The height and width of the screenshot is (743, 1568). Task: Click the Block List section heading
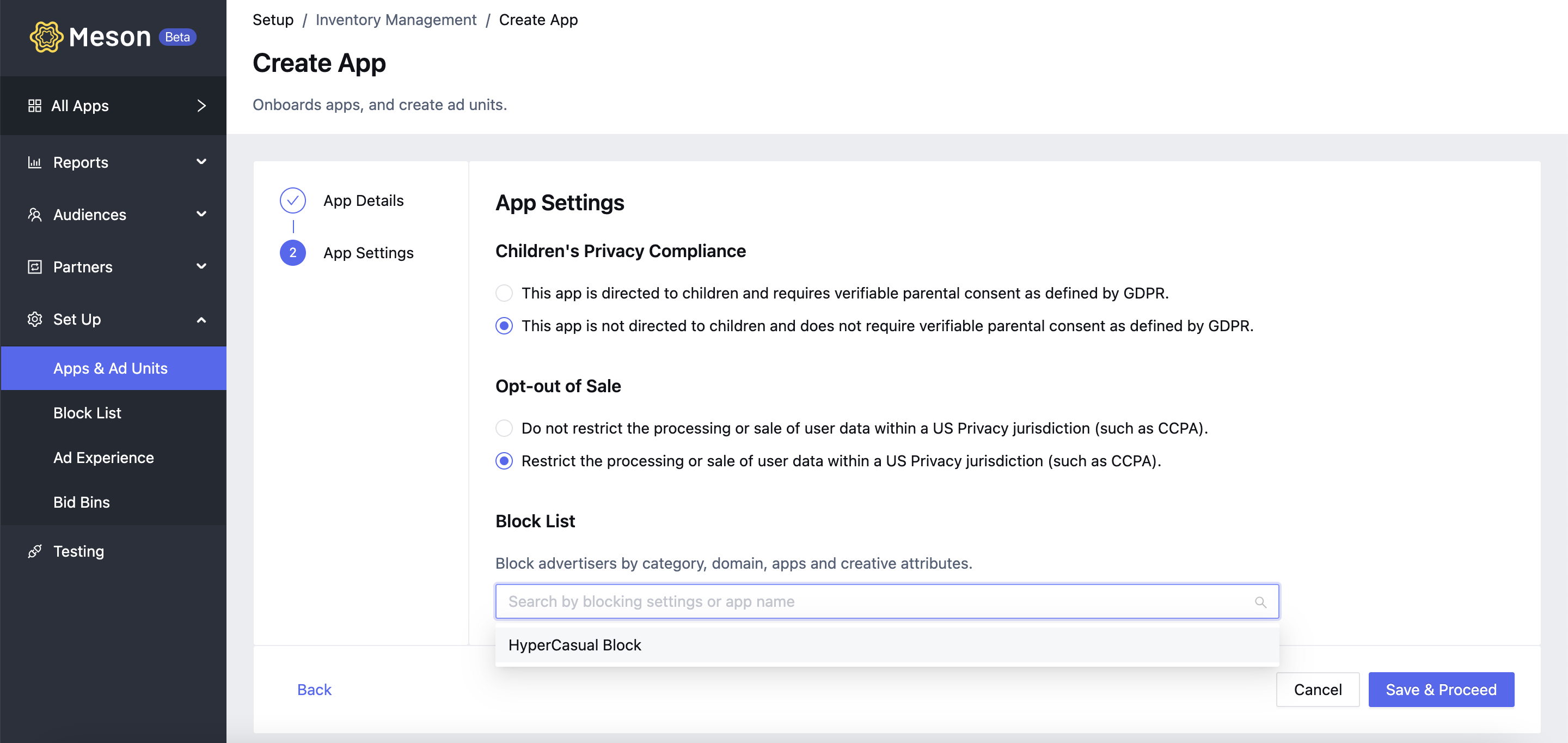click(535, 521)
